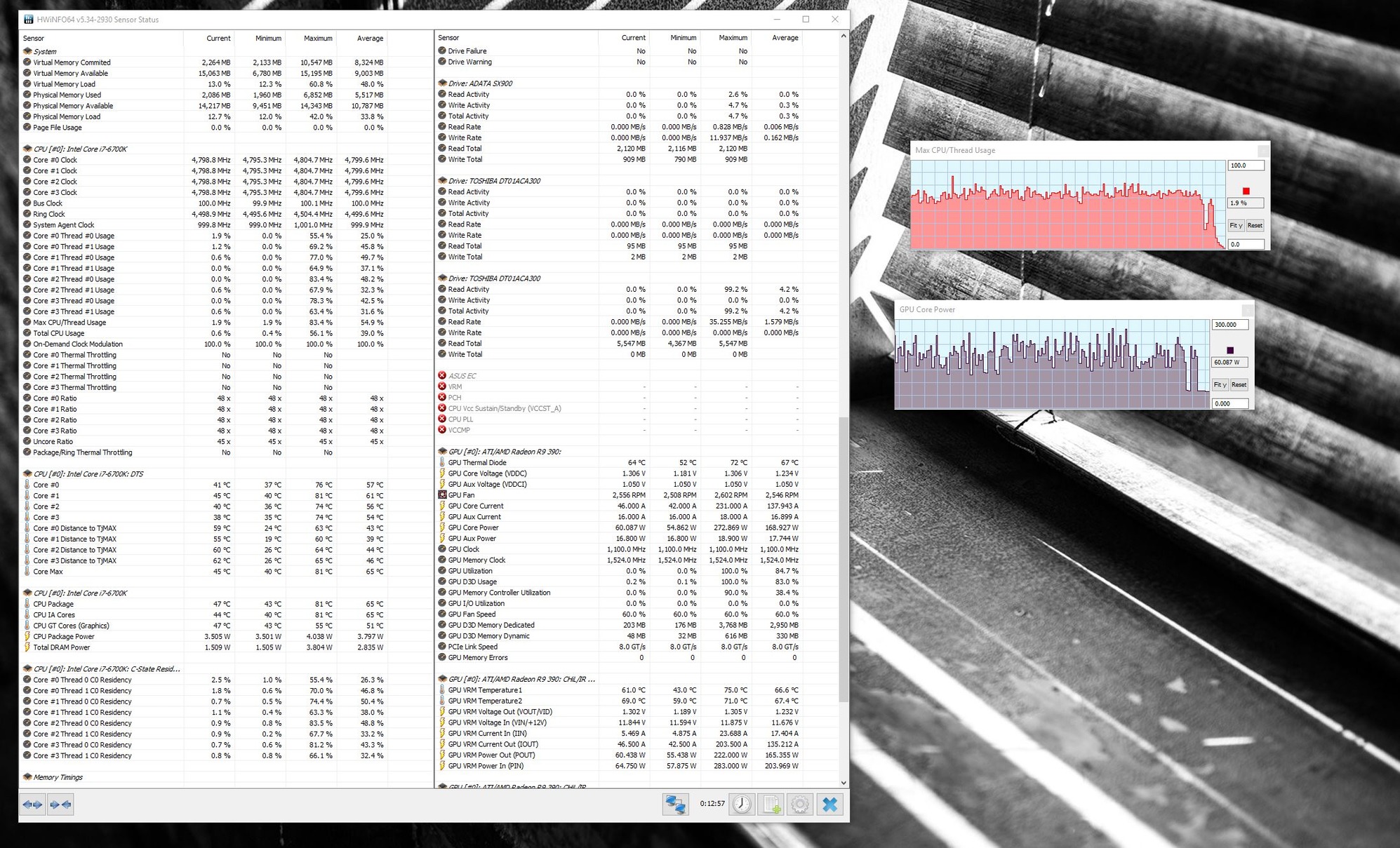1400x848 pixels.
Task: Click Fit y in Max CPU/Thread Usage graph
Action: pyautogui.click(x=1236, y=225)
